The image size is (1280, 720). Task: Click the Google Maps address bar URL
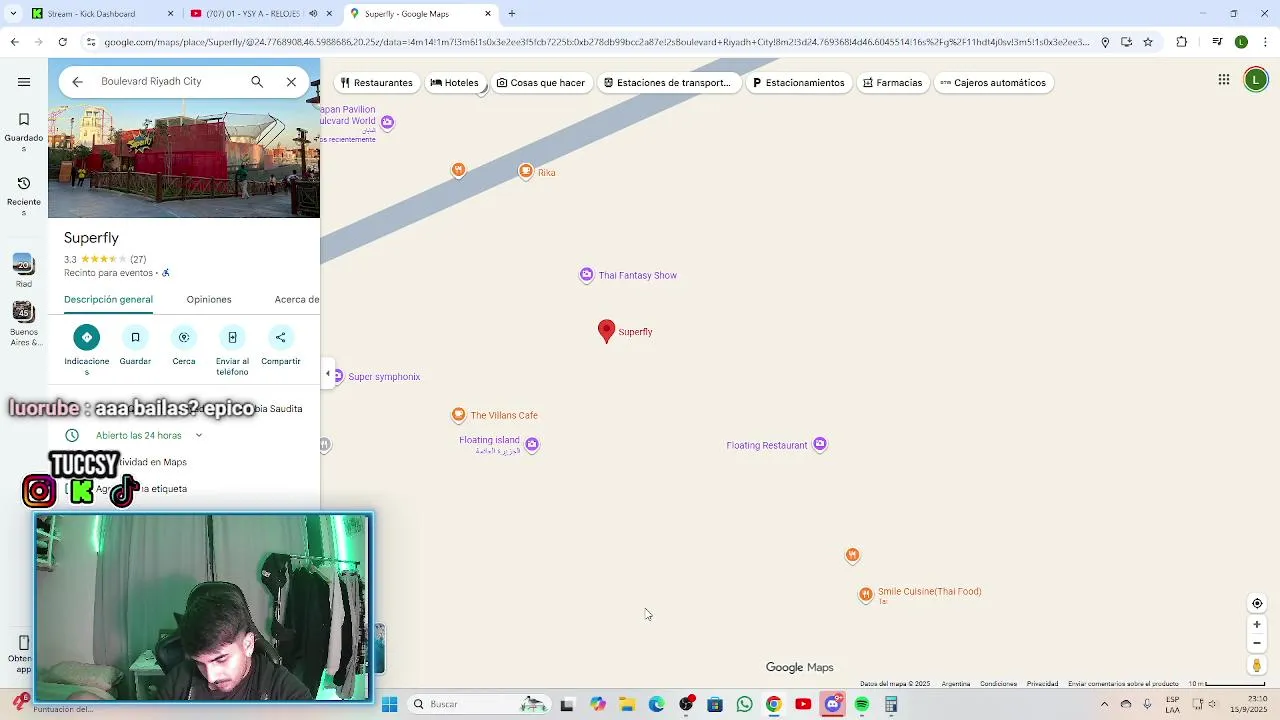pos(596,42)
